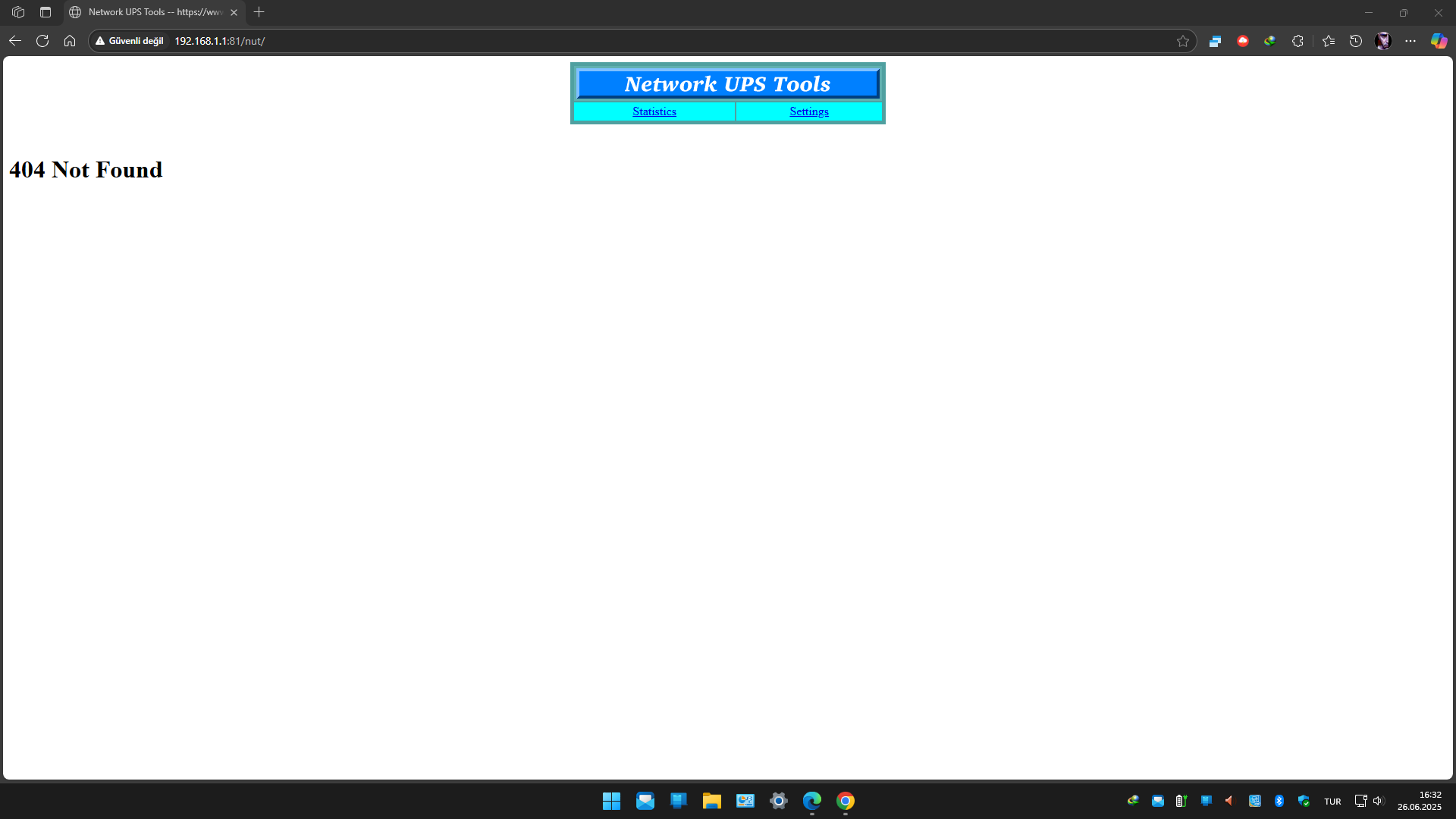The height and width of the screenshot is (819, 1456).
Task: Switch to Microsoft Edge in taskbar
Action: [812, 801]
